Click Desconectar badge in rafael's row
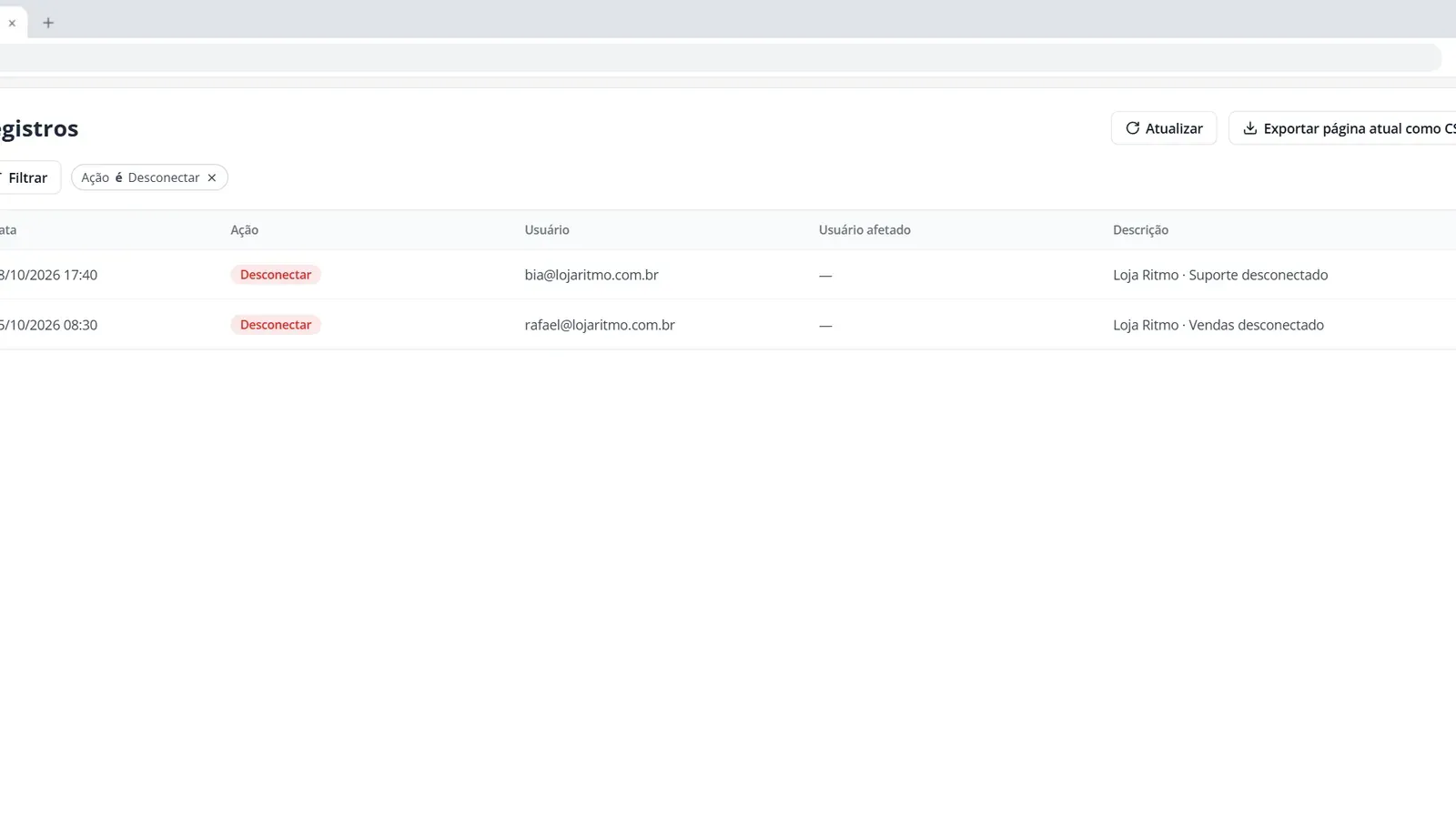This screenshot has height=819, width=1456. [x=276, y=325]
